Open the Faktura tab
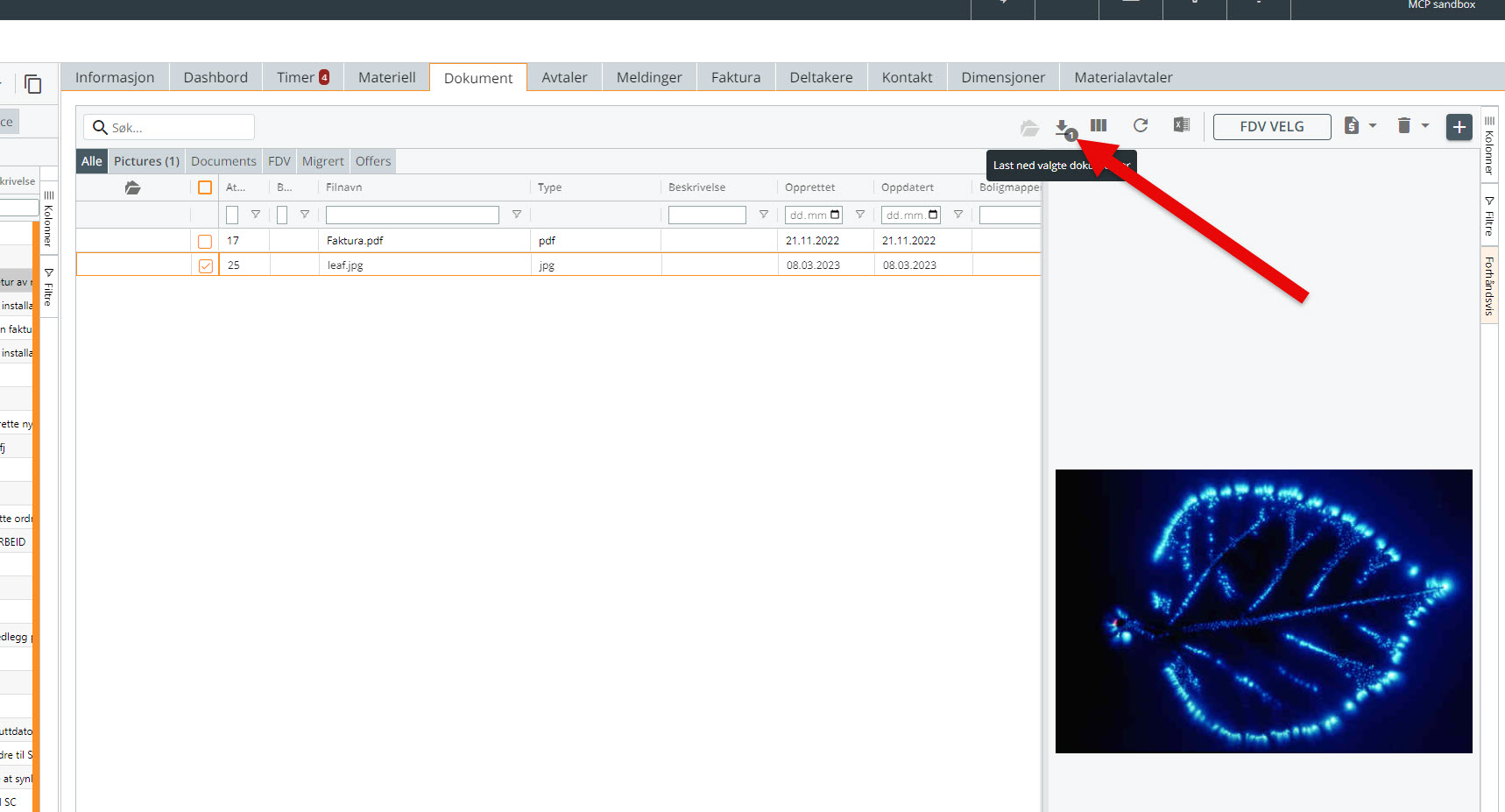 pos(736,77)
